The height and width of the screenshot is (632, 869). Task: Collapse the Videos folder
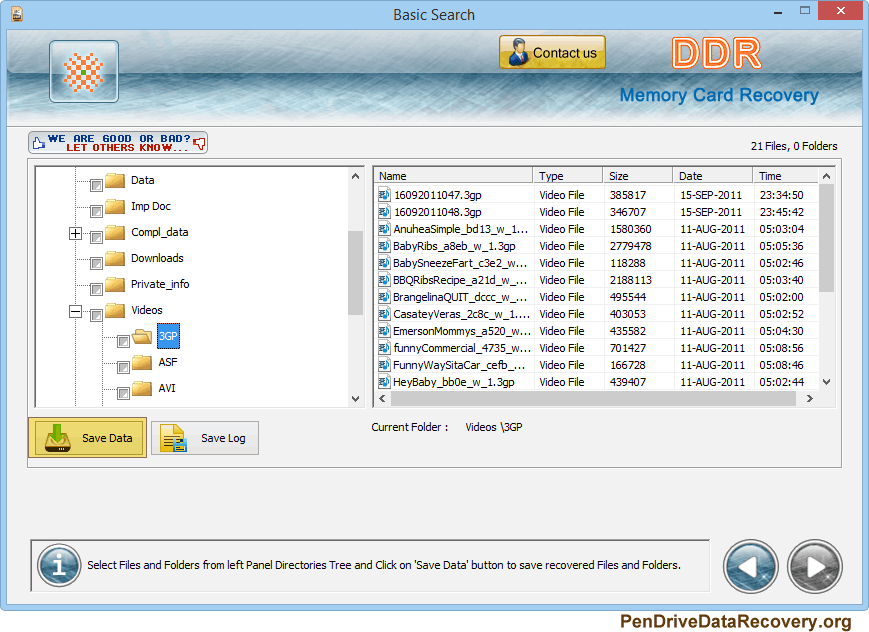point(75,310)
